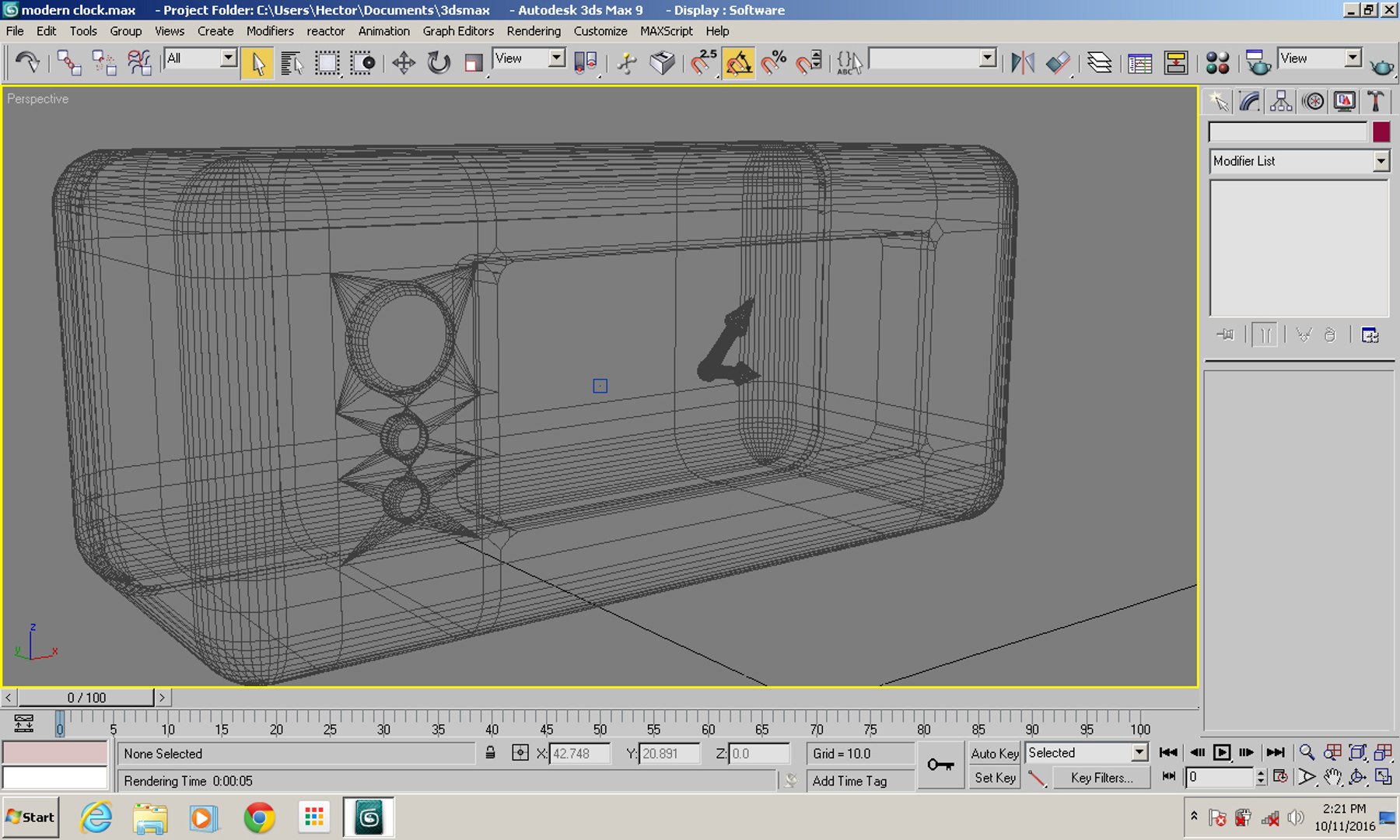This screenshot has height=840, width=1400.
Task: Open Select by Name dialog
Action: point(292,62)
